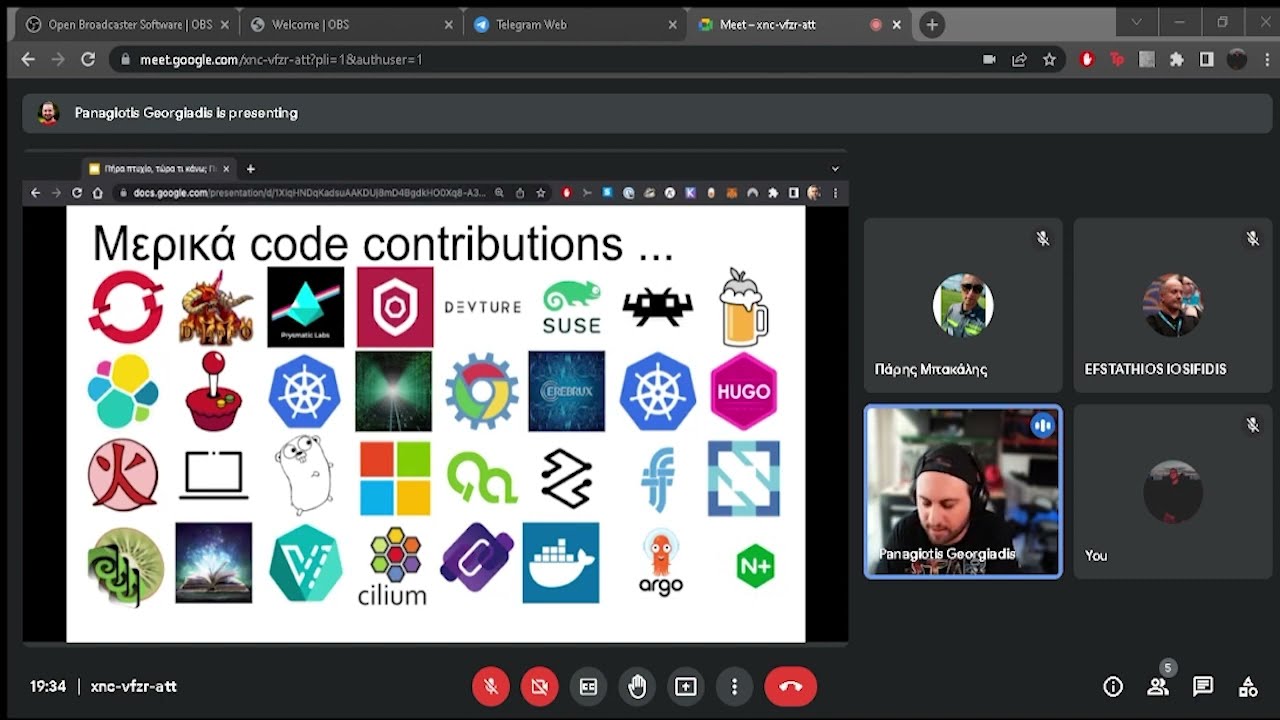Close the Meet browser tab
1280x720 pixels.
point(897,25)
